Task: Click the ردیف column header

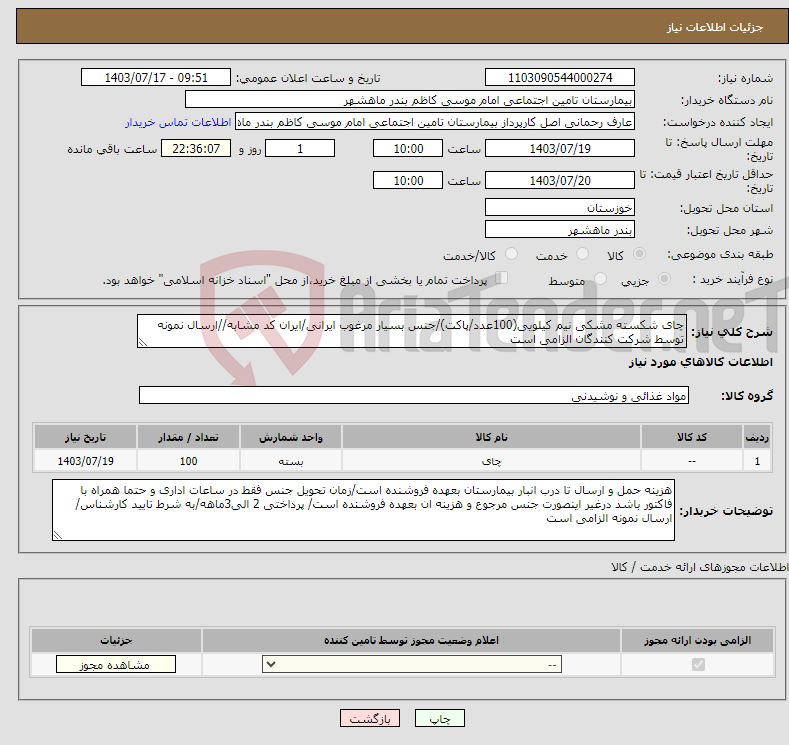Action: [x=757, y=437]
